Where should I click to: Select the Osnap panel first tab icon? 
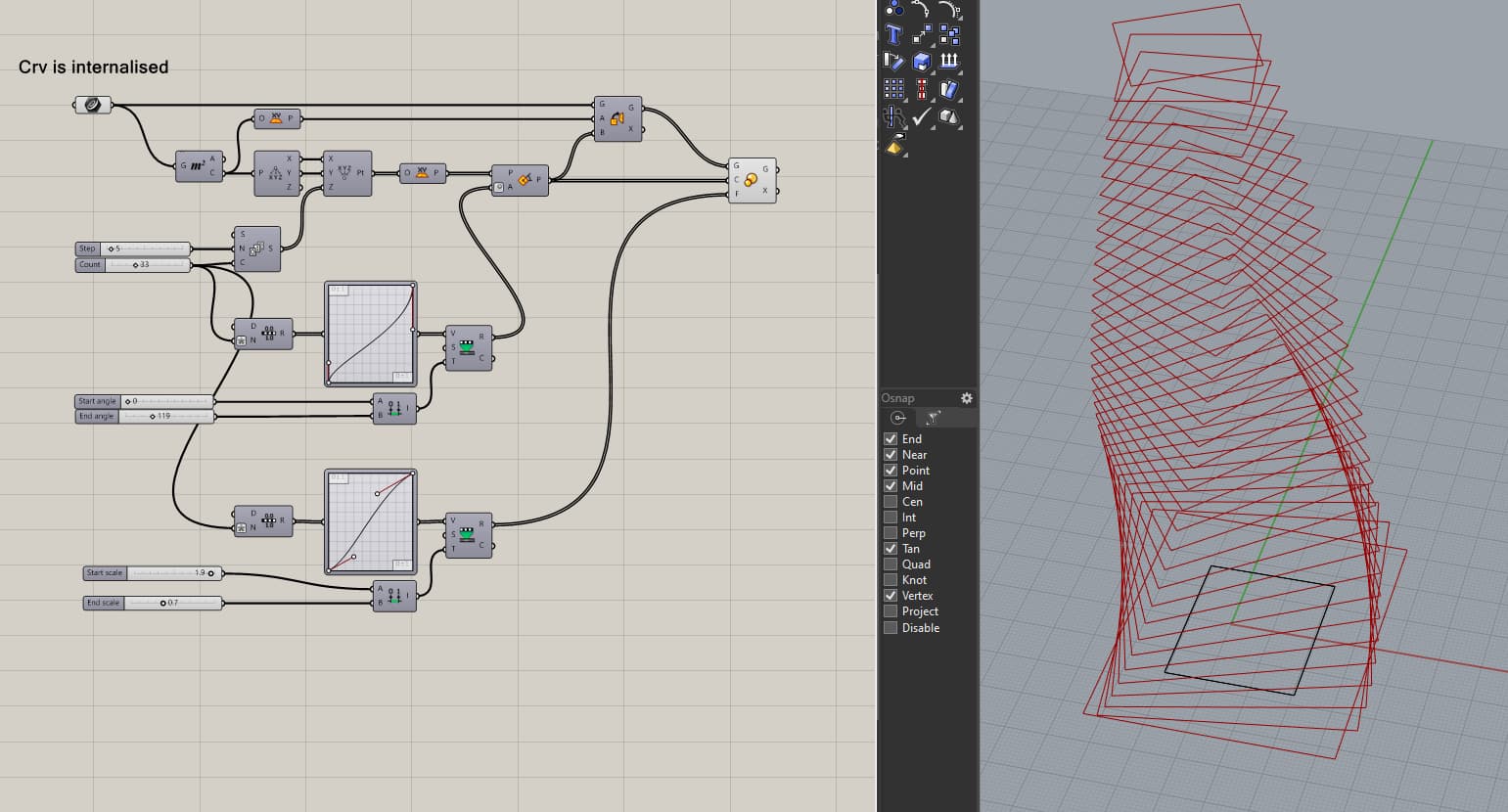898,418
